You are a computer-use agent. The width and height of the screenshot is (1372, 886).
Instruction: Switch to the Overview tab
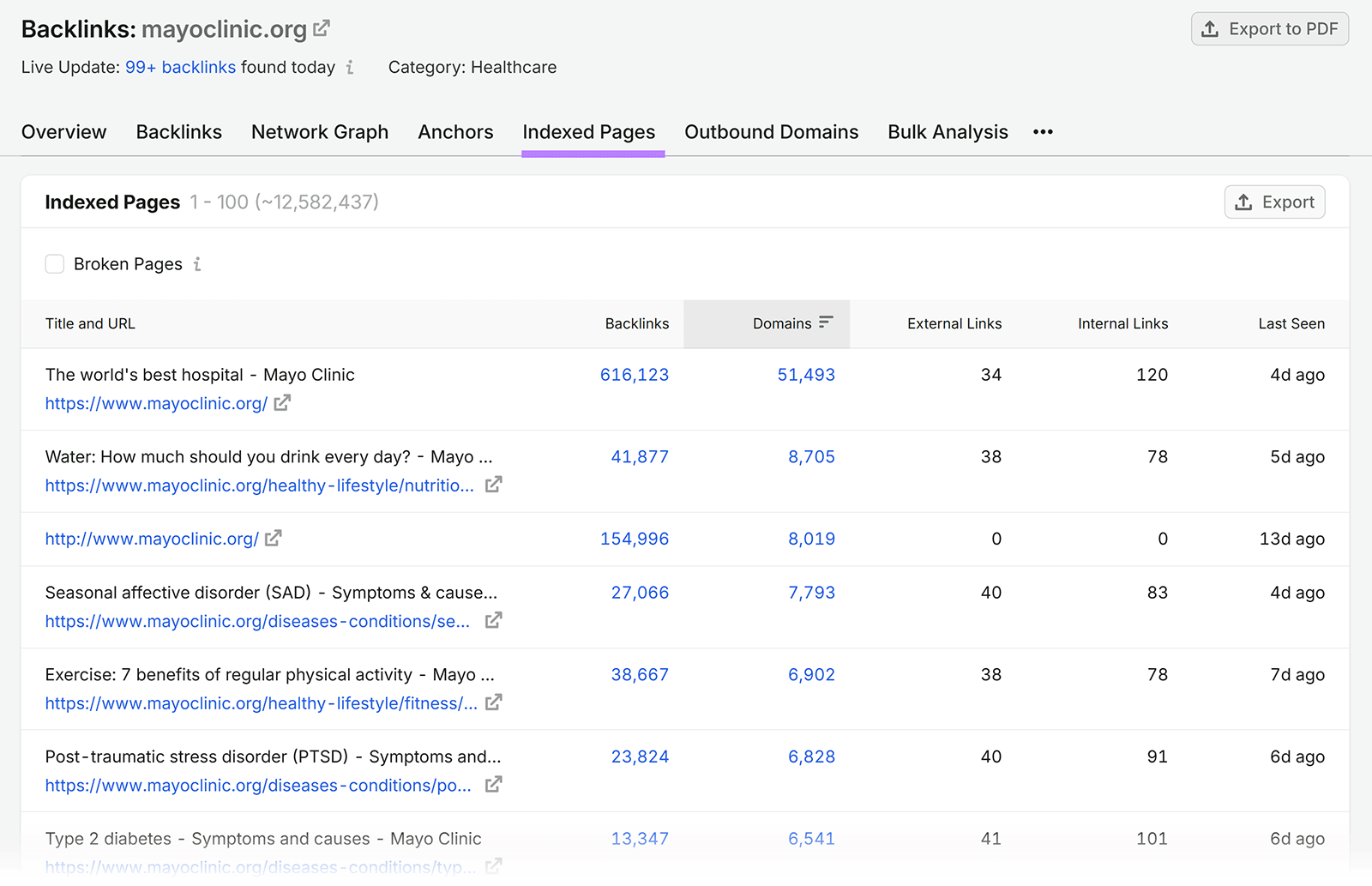coord(64,132)
